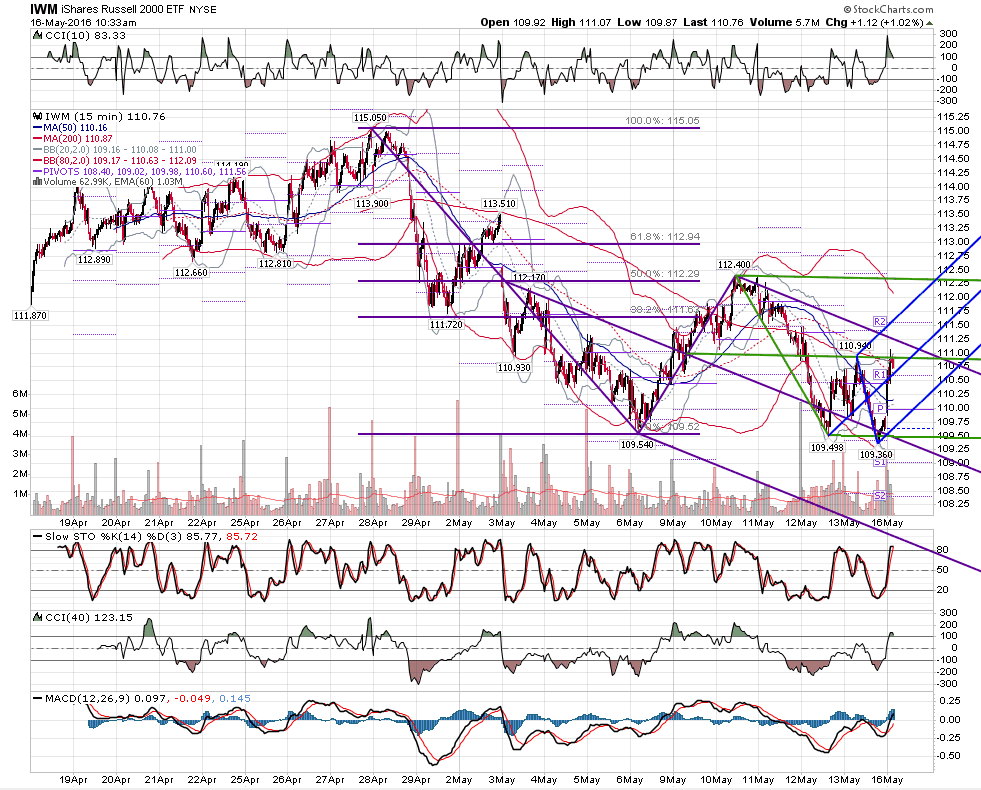
Task: Click the 109.540 low price label
Action: tap(636, 445)
